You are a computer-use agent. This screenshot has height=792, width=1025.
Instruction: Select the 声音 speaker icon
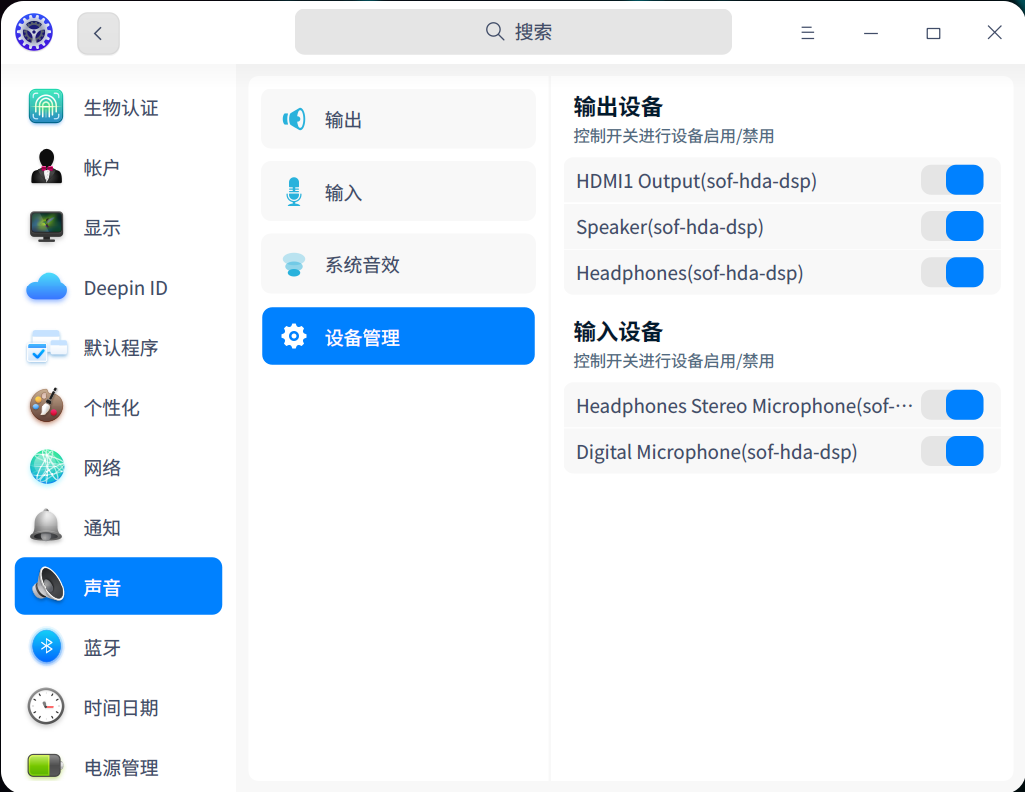pos(48,585)
